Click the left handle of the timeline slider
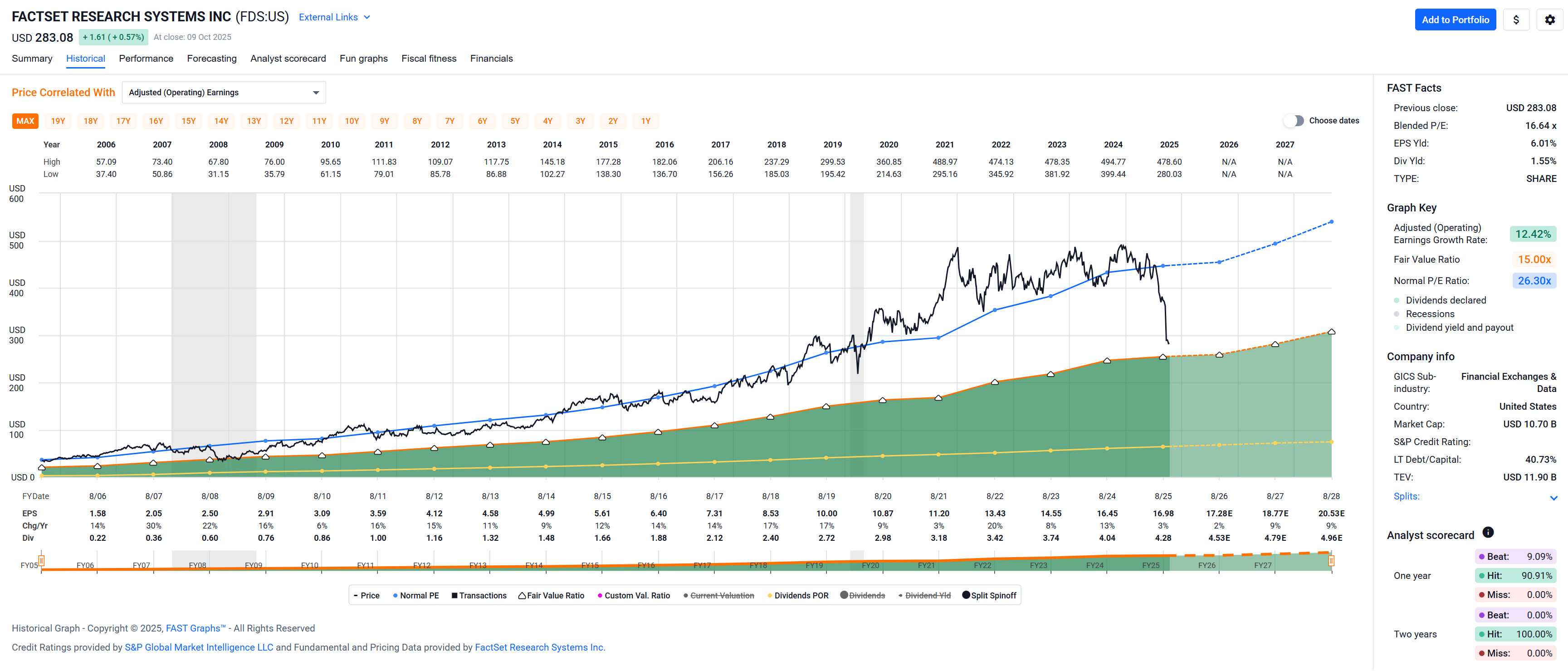The height and width of the screenshot is (671, 1568). point(41,560)
